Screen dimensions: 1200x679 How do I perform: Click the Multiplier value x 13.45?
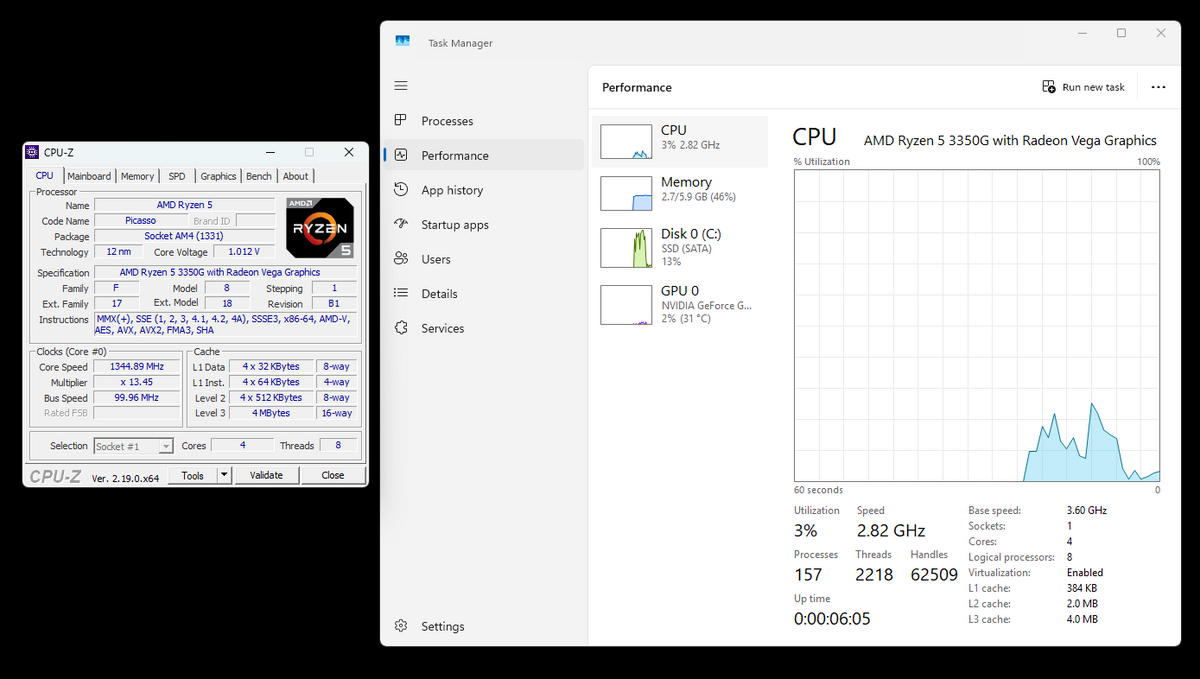[x=136, y=382]
